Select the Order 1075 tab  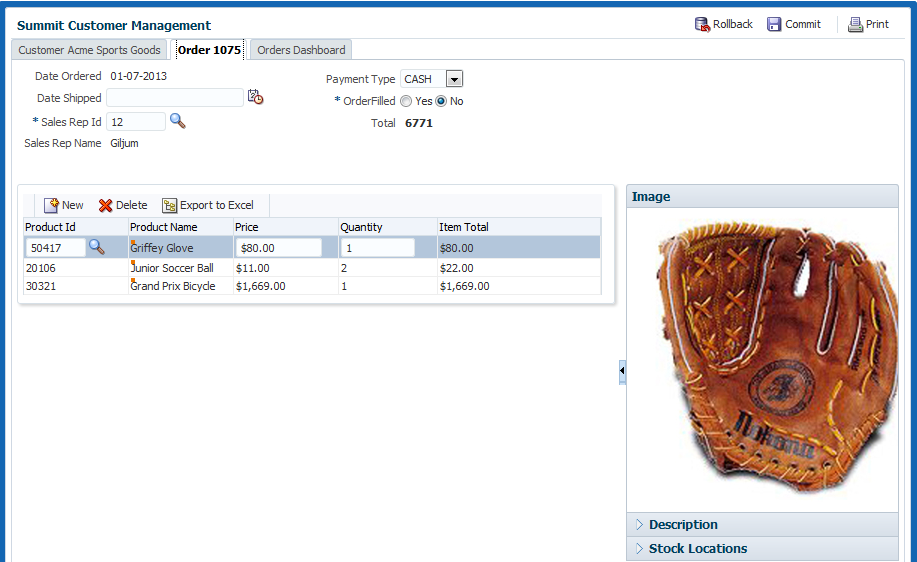pyautogui.click(x=209, y=50)
